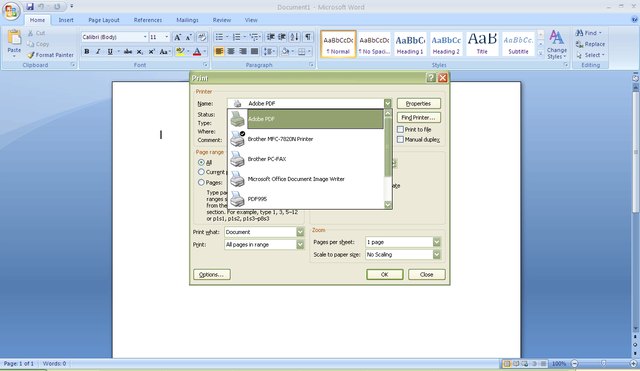This screenshot has height=371, width=640.
Task: Switch to the References tab
Action: [x=148, y=20]
